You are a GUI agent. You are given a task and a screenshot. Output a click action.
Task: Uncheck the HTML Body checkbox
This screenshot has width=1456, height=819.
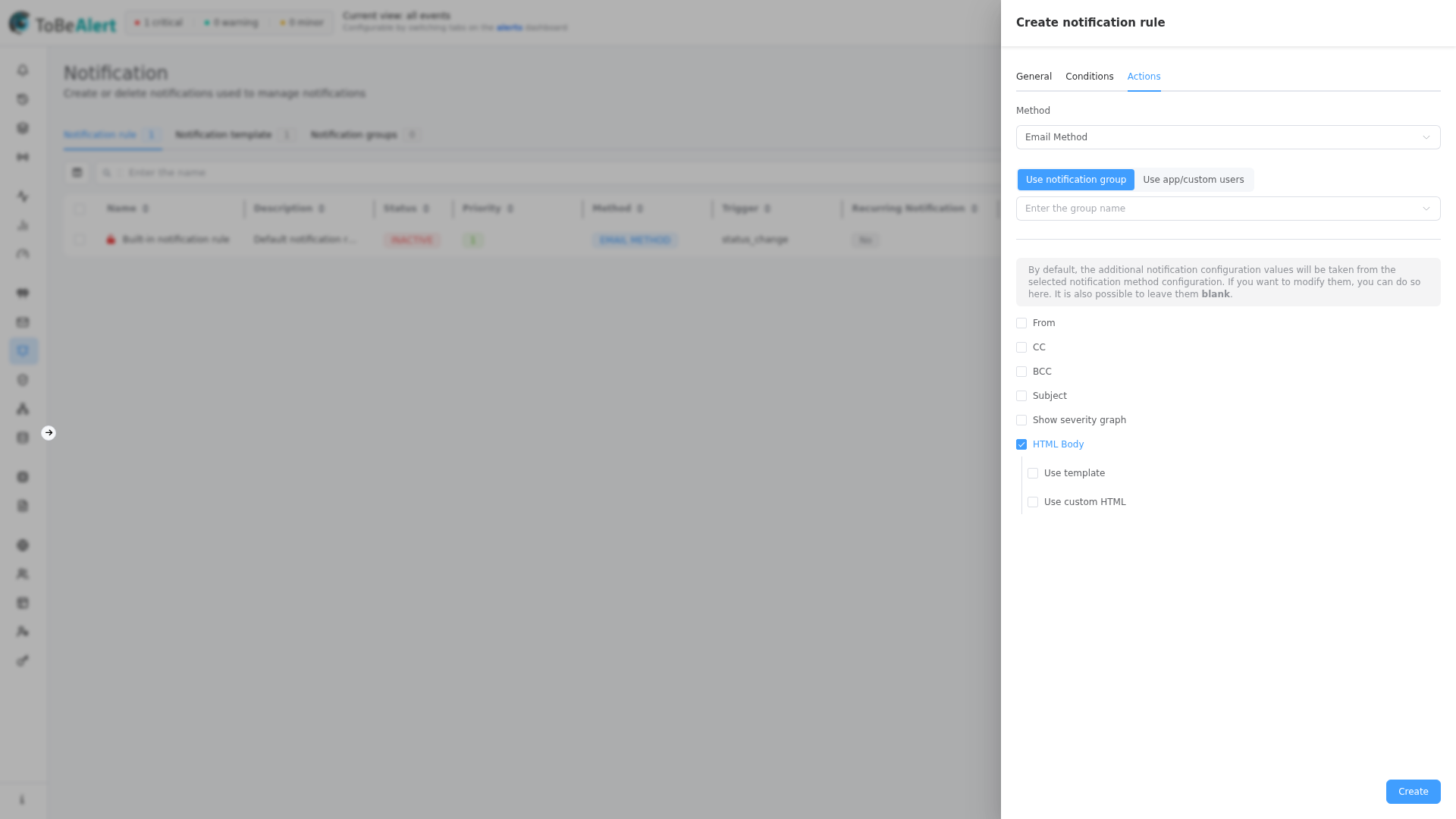(x=1021, y=444)
